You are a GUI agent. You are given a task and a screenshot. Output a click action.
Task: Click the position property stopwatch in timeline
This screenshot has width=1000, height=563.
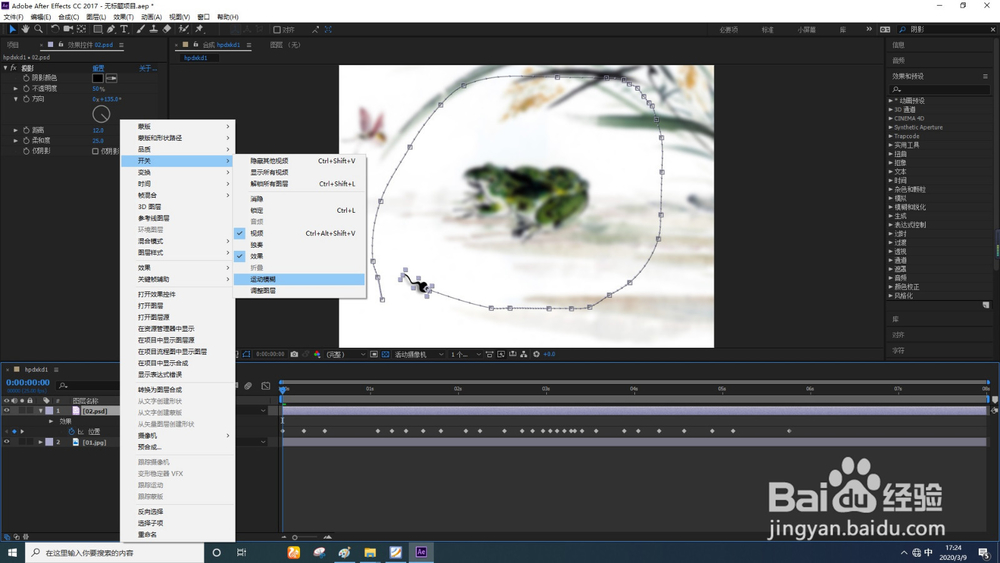(x=71, y=432)
